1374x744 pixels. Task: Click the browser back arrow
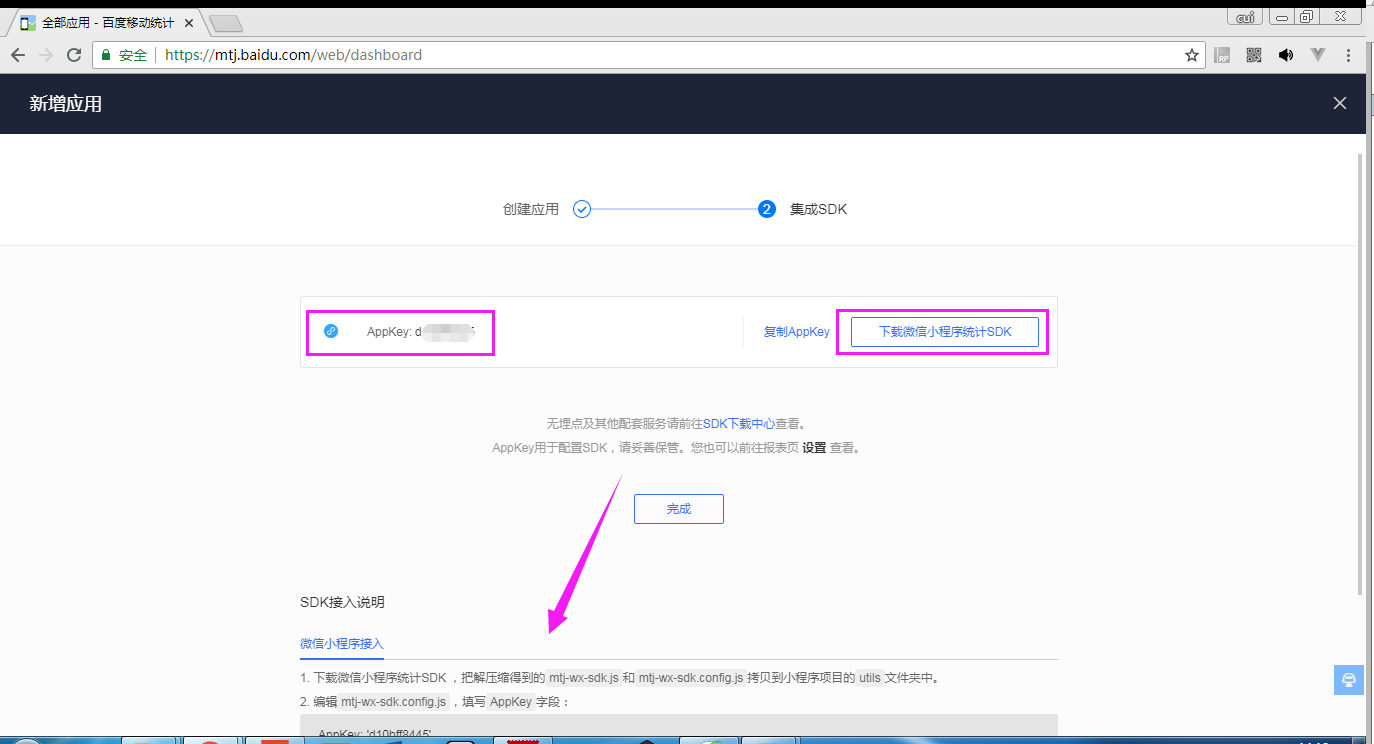pyautogui.click(x=17, y=55)
